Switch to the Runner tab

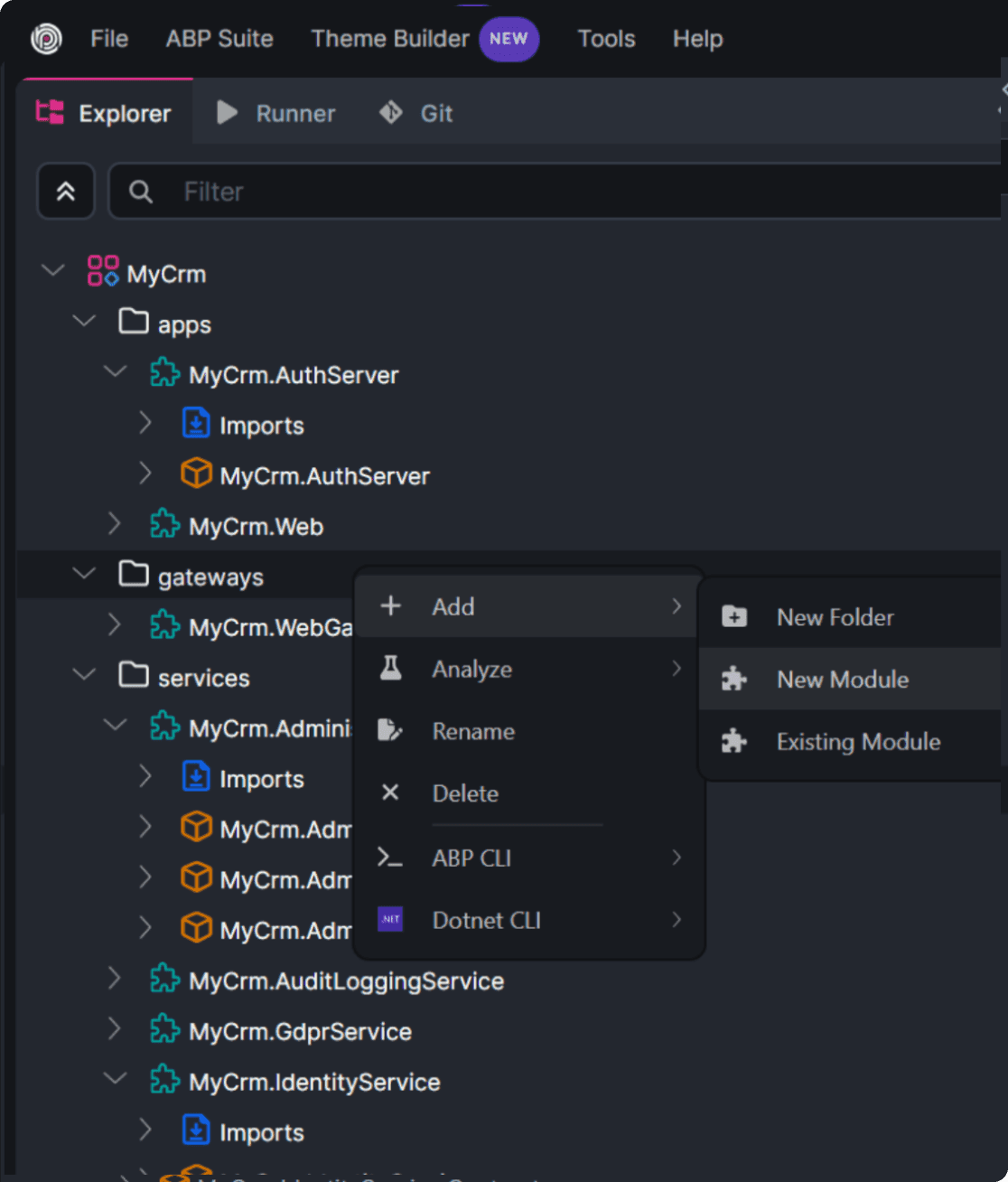click(x=276, y=113)
